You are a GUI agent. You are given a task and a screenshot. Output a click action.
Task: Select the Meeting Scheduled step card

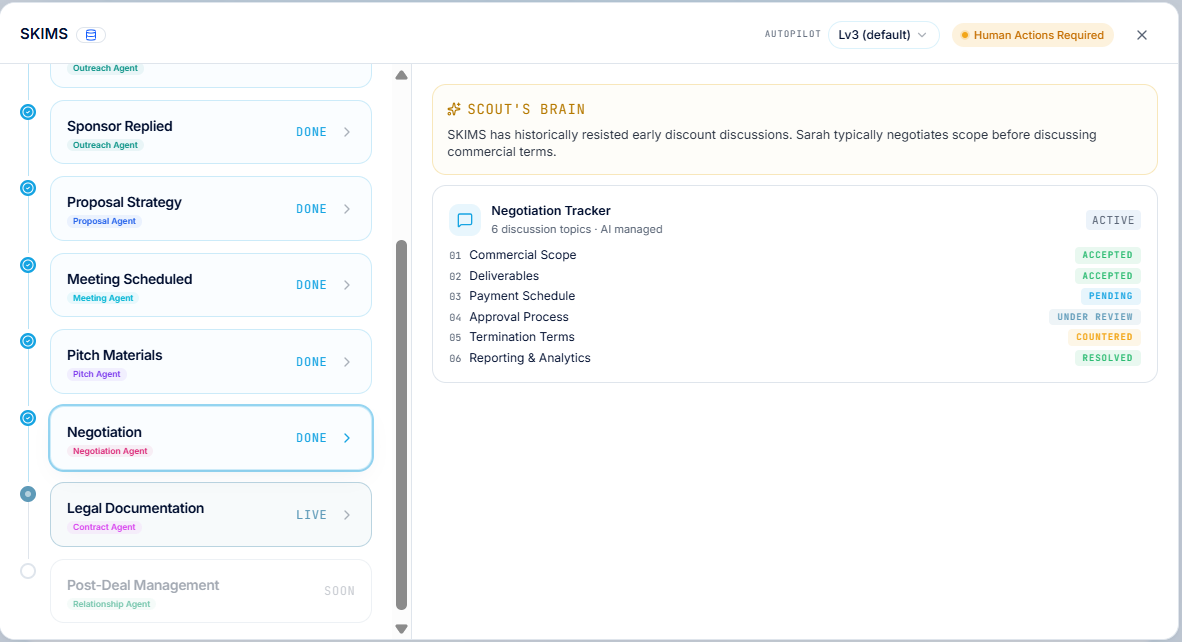click(x=211, y=285)
